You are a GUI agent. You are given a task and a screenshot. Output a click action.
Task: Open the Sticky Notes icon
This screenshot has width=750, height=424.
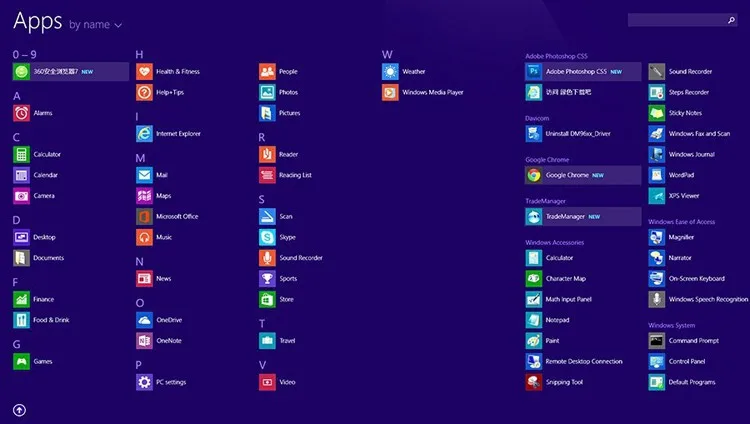[x=656, y=113]
